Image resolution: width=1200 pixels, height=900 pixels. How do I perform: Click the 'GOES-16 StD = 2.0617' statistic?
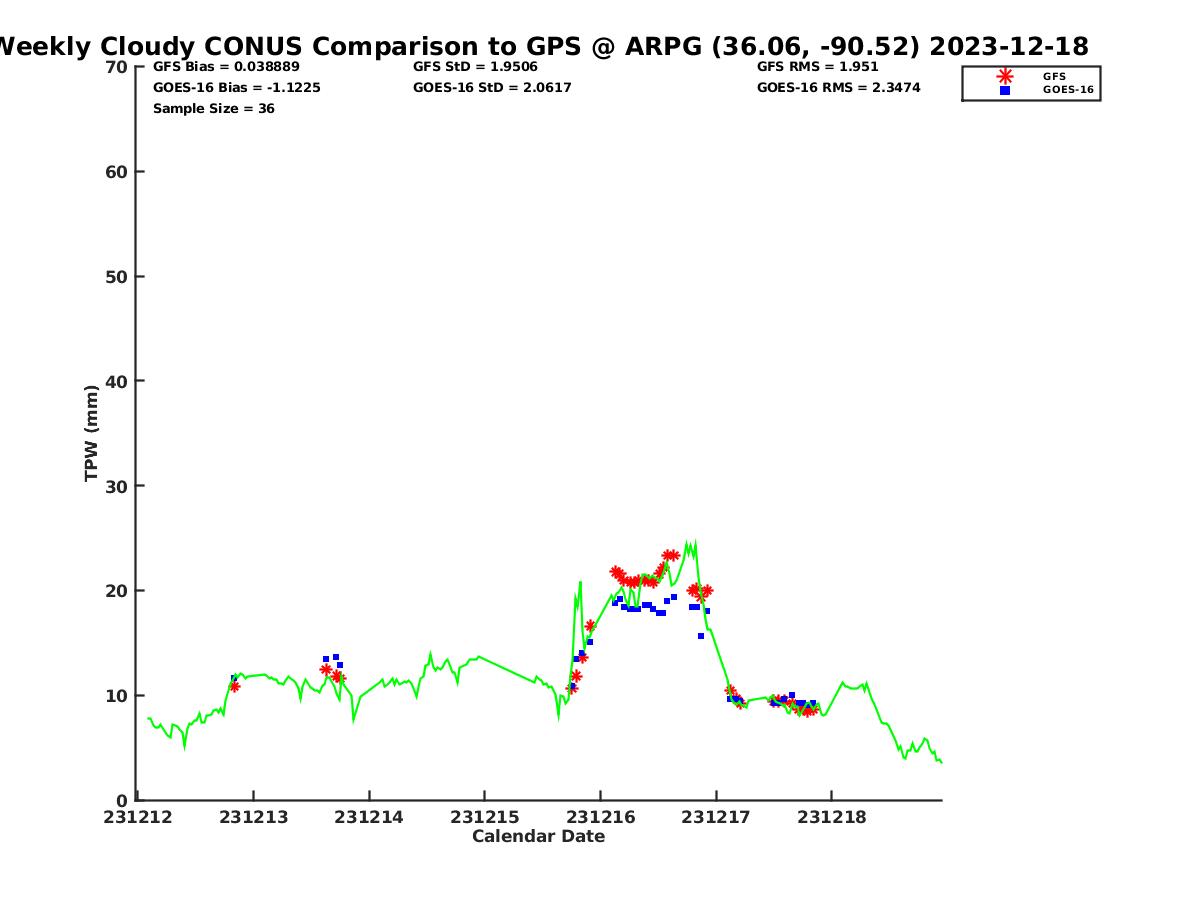click(492, 87)
